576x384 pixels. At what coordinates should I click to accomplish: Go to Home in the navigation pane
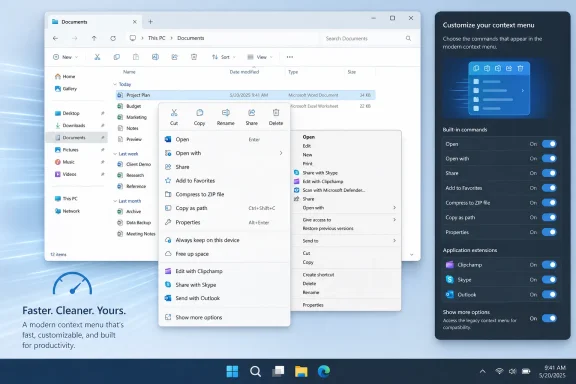point(76,76)
